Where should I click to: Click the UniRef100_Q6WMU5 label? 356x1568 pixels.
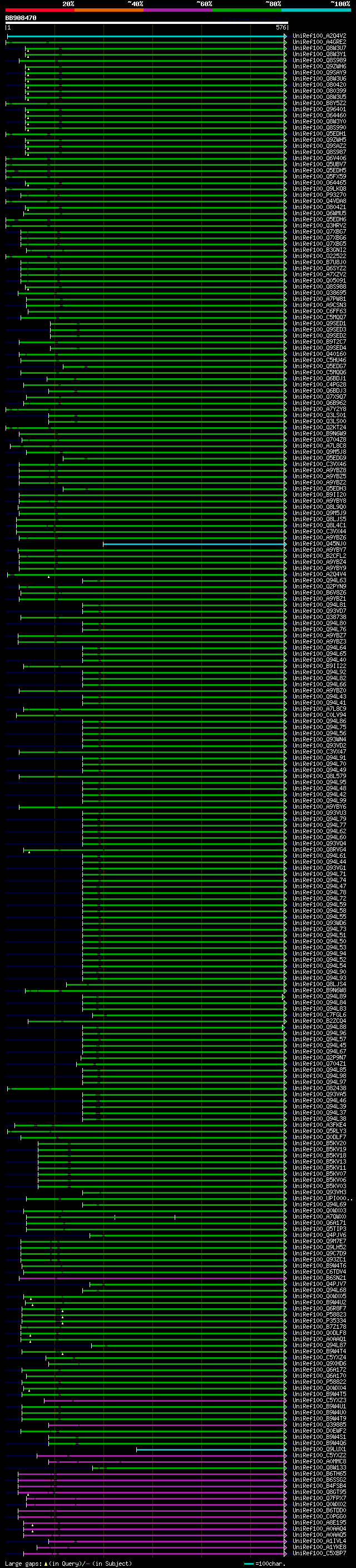319,213
